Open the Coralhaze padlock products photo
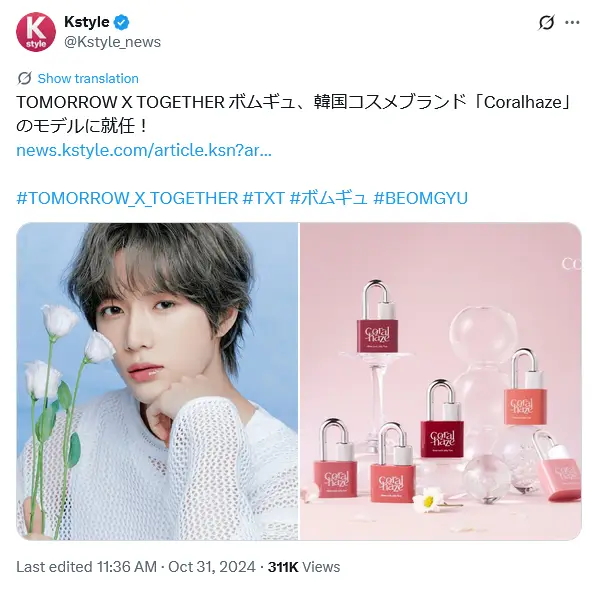The image size is (598, 589). tap(440, 381)
